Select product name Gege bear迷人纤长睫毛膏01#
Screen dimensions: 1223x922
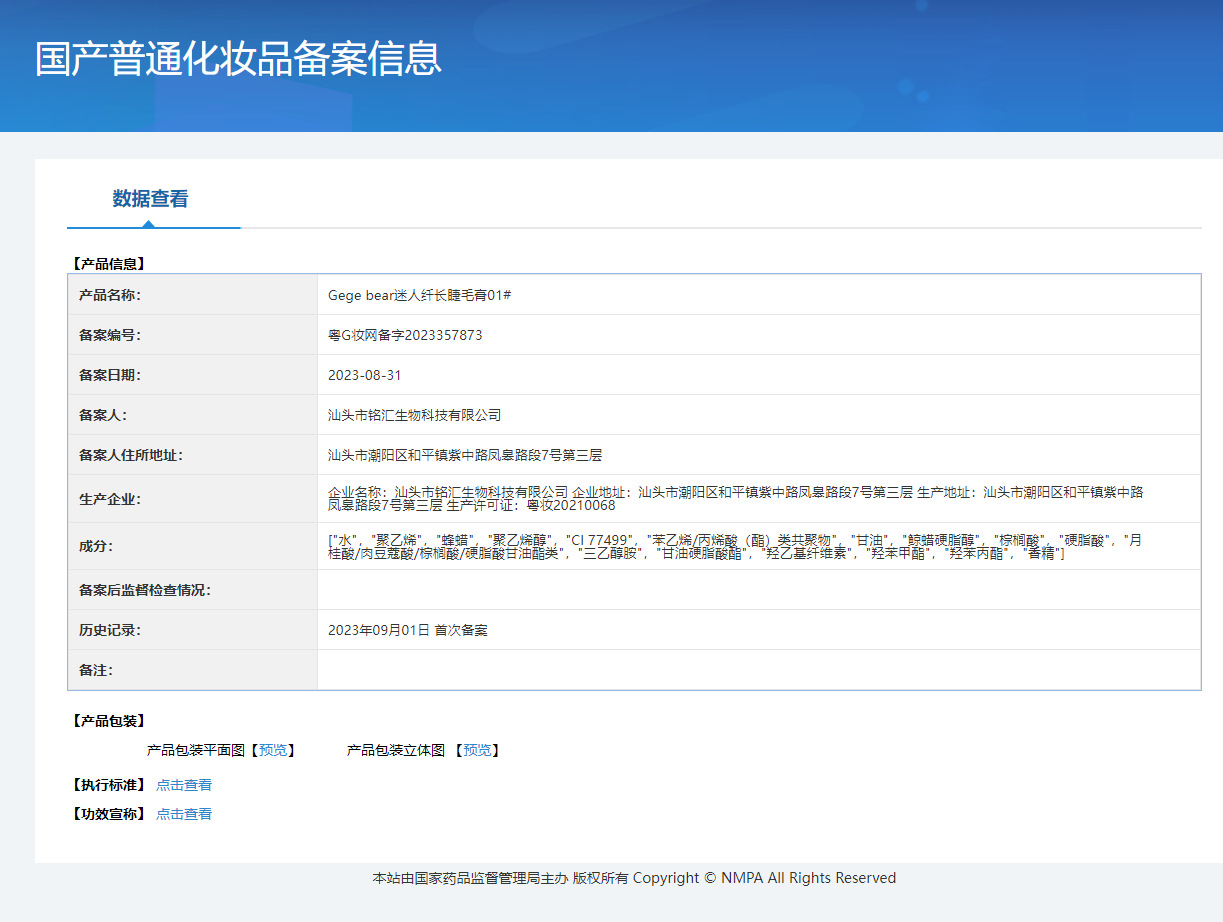(x=420, y=296)
